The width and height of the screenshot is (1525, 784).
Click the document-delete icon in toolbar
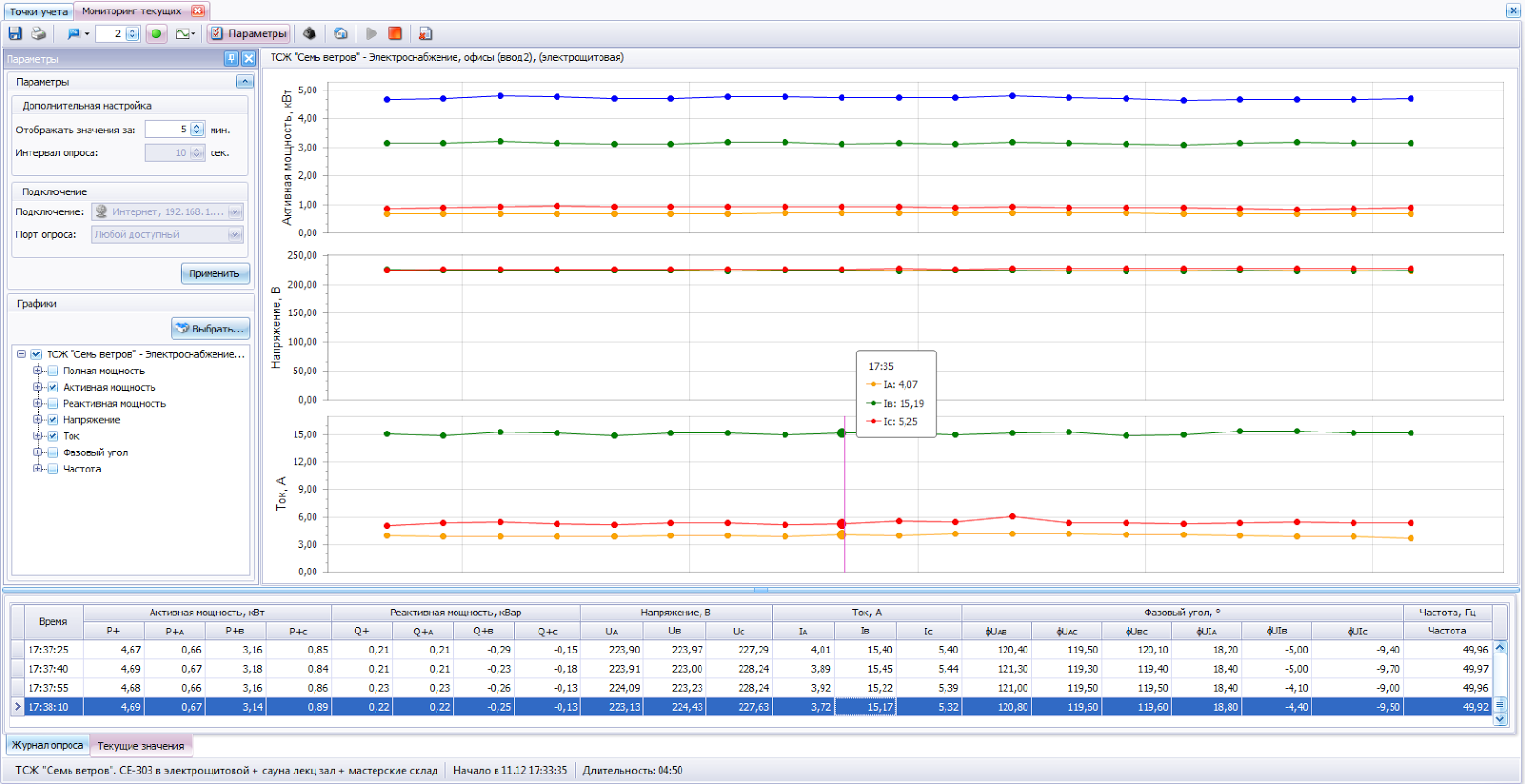425,33
